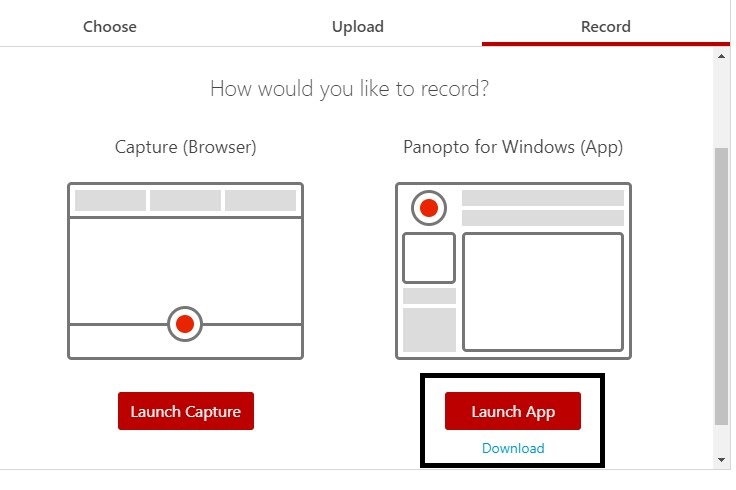Click the scrollbar down arrow
The width and height of the screenshot is (736, 490).
coord(721,460)
